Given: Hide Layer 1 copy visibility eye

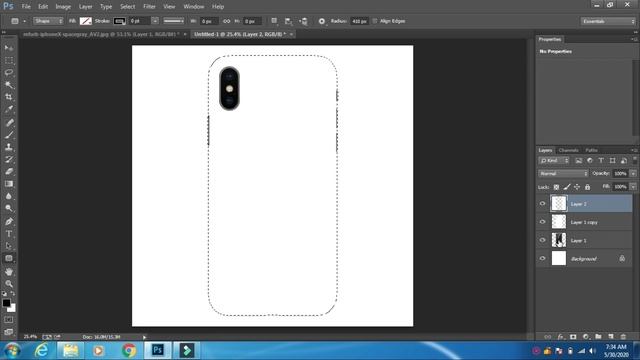Looking at the screenshot, I should pyautogui.click(x=542, y=222).
